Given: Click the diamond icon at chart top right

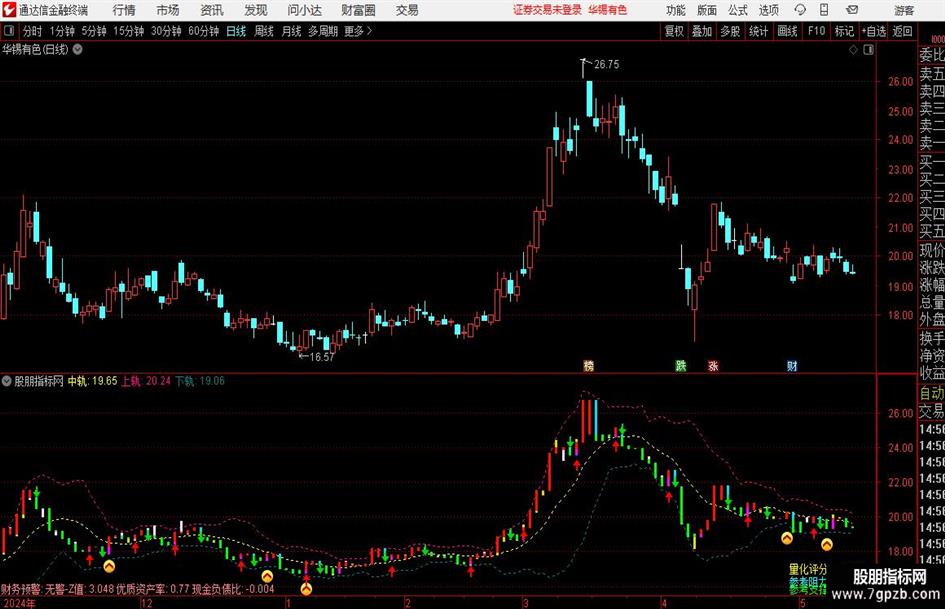Looking at the screenshot, I should click(x=853, y=50).
